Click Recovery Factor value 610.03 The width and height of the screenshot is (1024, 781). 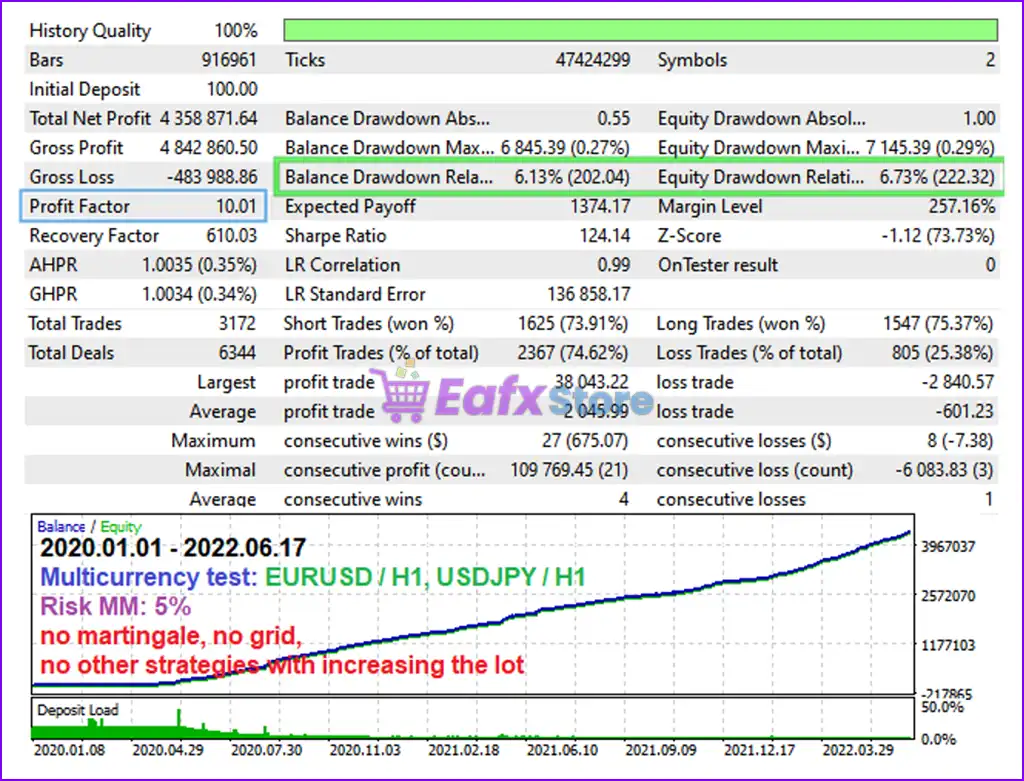(232, 236)
